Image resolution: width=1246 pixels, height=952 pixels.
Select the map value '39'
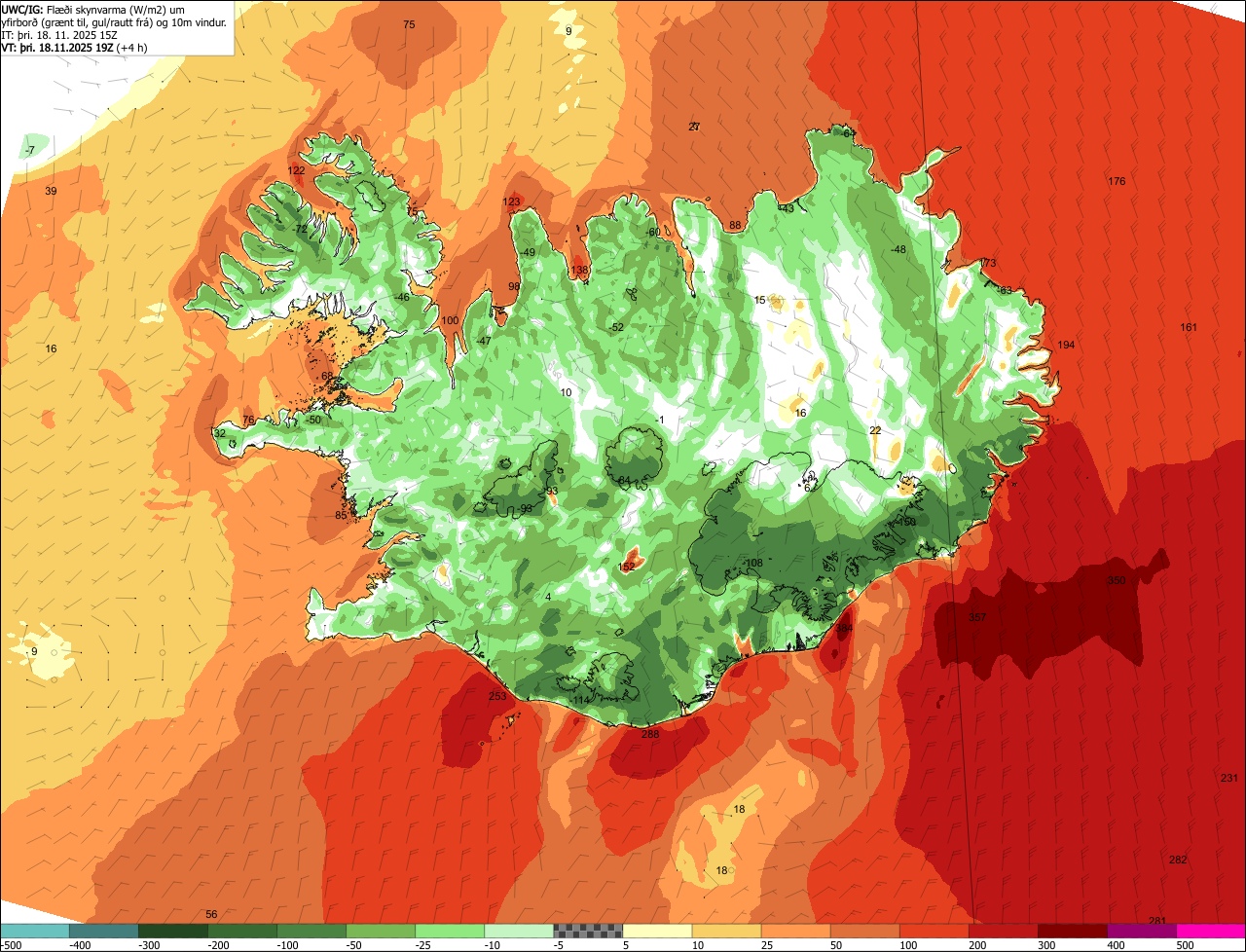(x=51, y=191)
